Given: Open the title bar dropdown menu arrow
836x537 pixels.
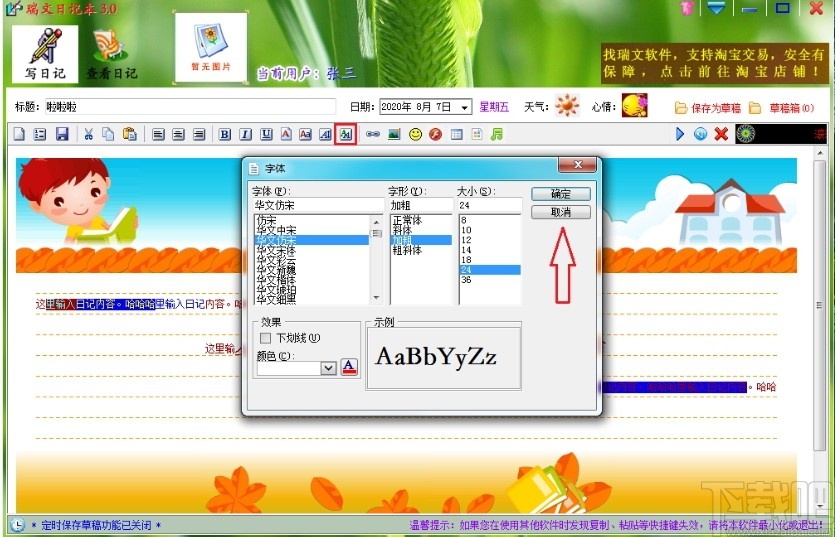Looking at the screenshot, I should tap(716, 9).
